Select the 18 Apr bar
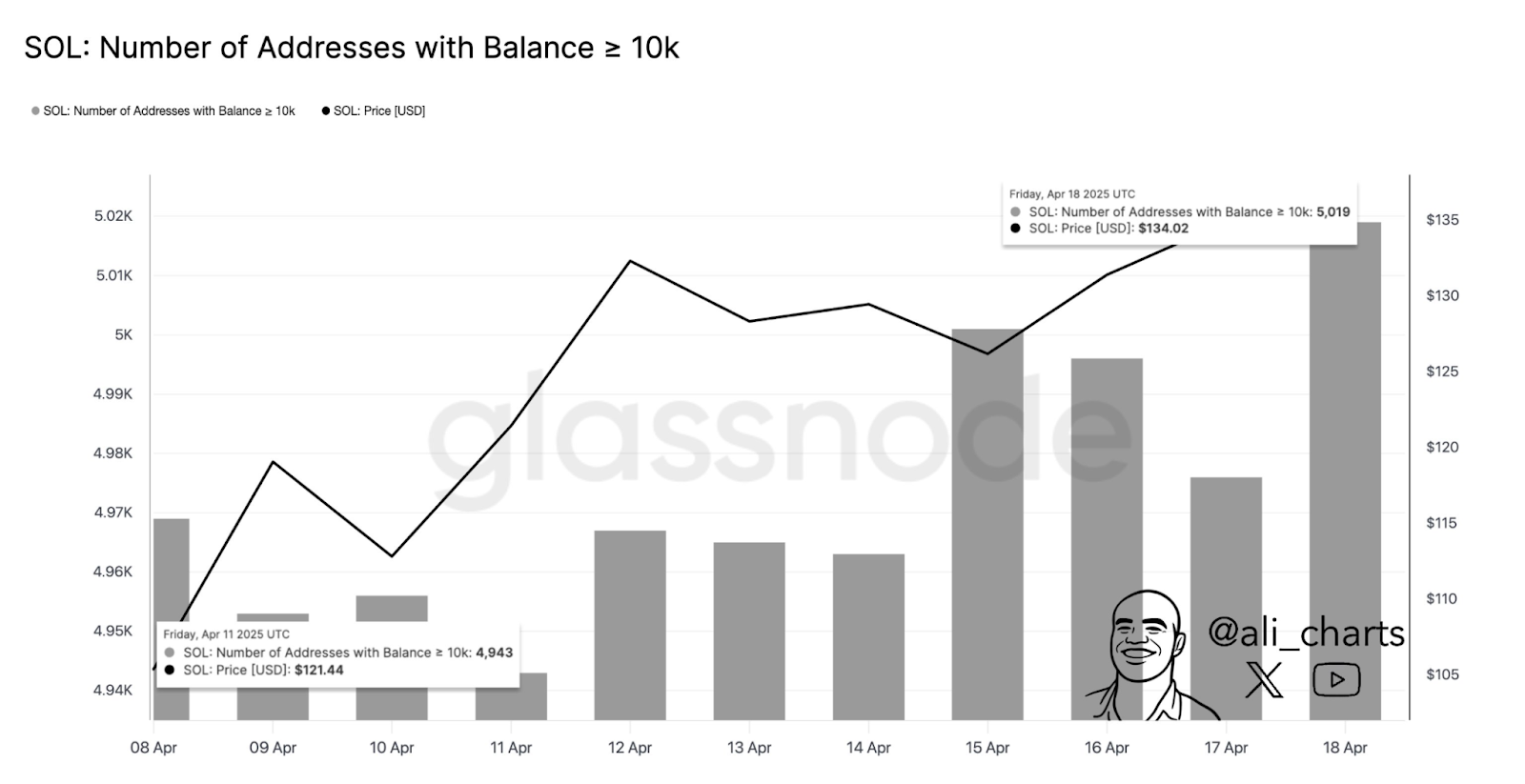The height and width of the screenshot is (784, 1525). pyautogui.click(x=1345, y=471)
